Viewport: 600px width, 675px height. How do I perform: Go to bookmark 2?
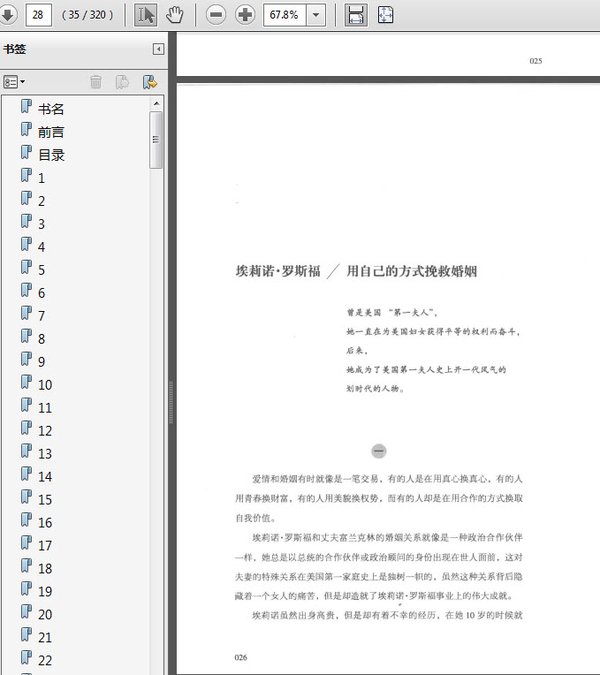[x=41, y=201]
